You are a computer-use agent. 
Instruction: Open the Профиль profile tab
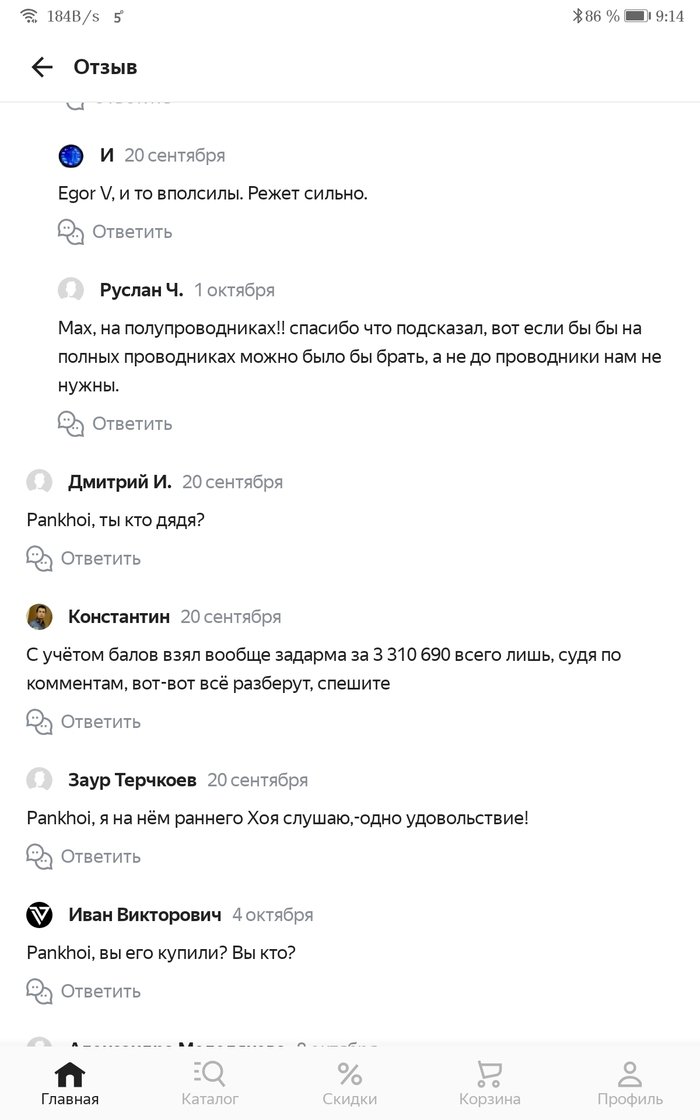click(630, 1083)
